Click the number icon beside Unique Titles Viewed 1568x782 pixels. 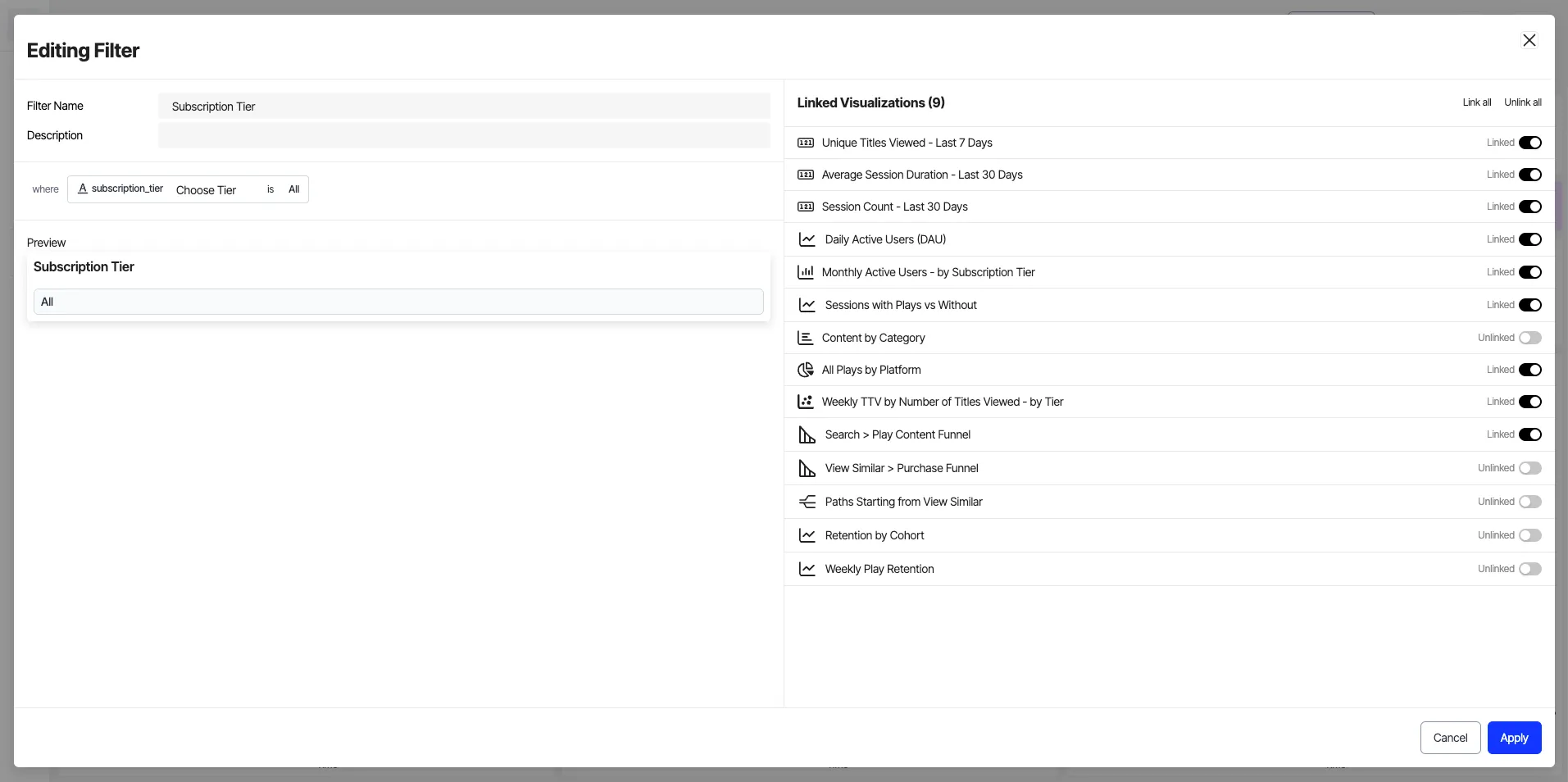pyautogui.click(x=806, y=143)
